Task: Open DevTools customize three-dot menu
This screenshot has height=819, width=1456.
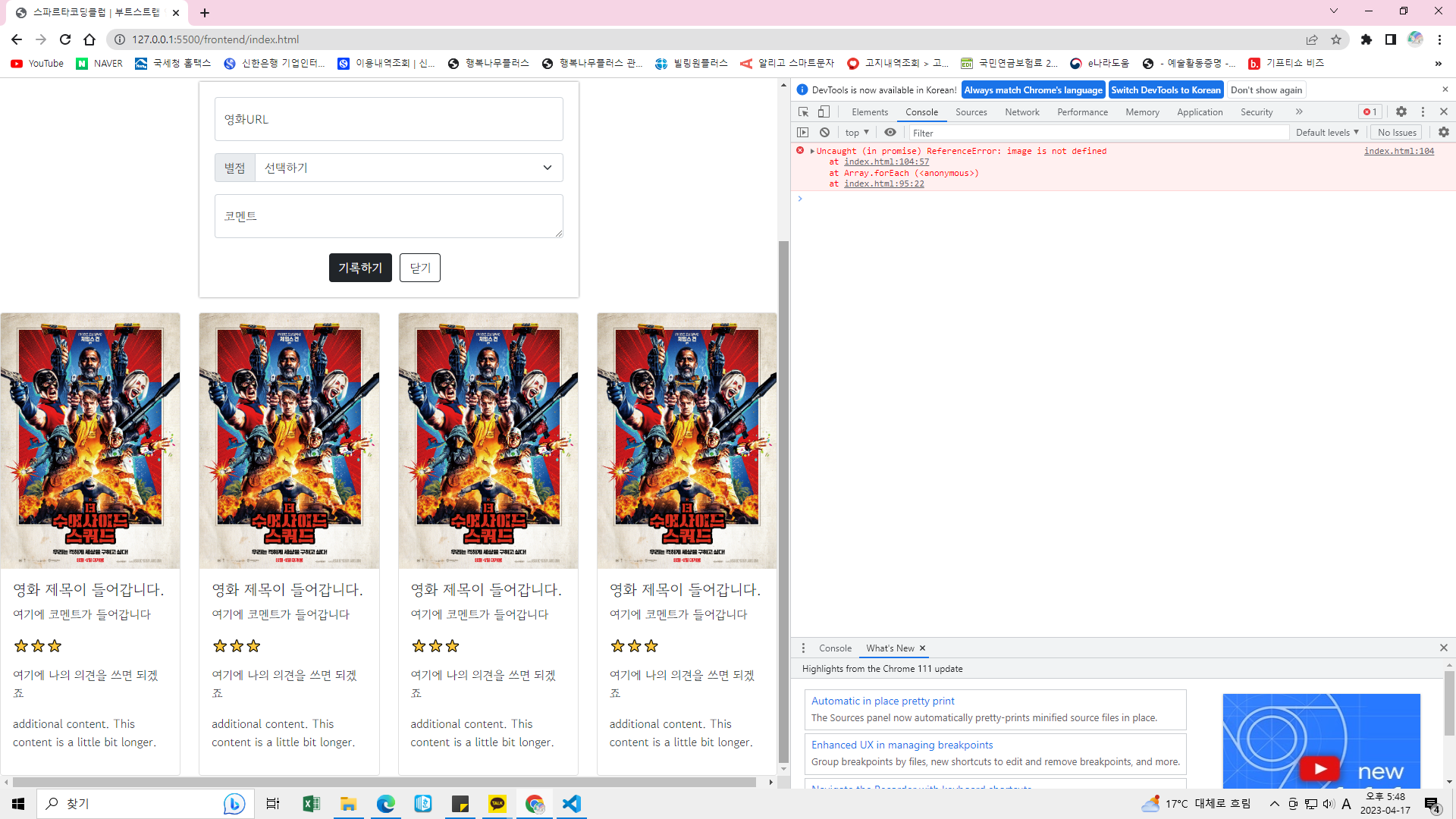Action: 1423,111
